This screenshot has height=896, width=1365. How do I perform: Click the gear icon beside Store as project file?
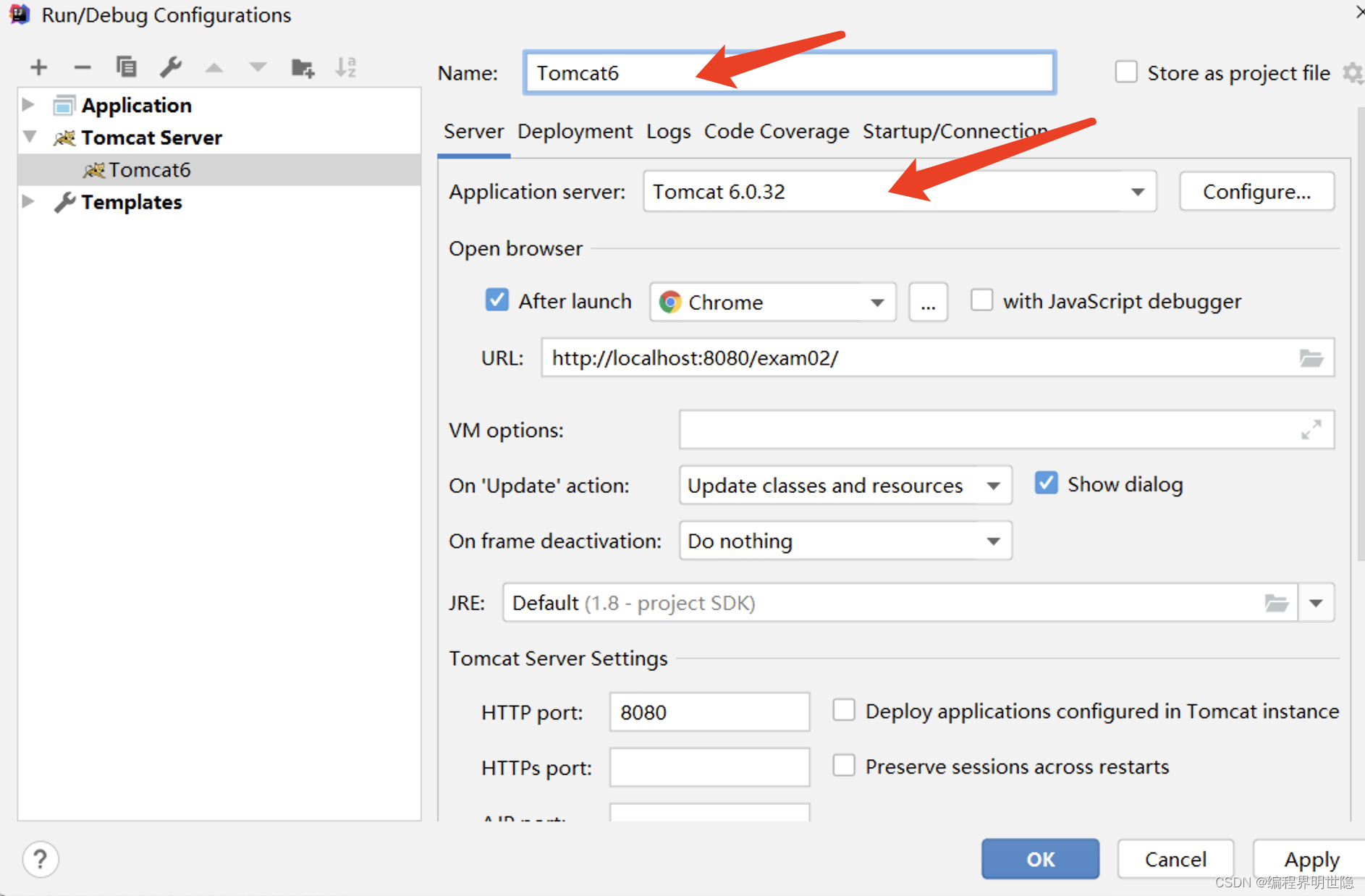1352,73
